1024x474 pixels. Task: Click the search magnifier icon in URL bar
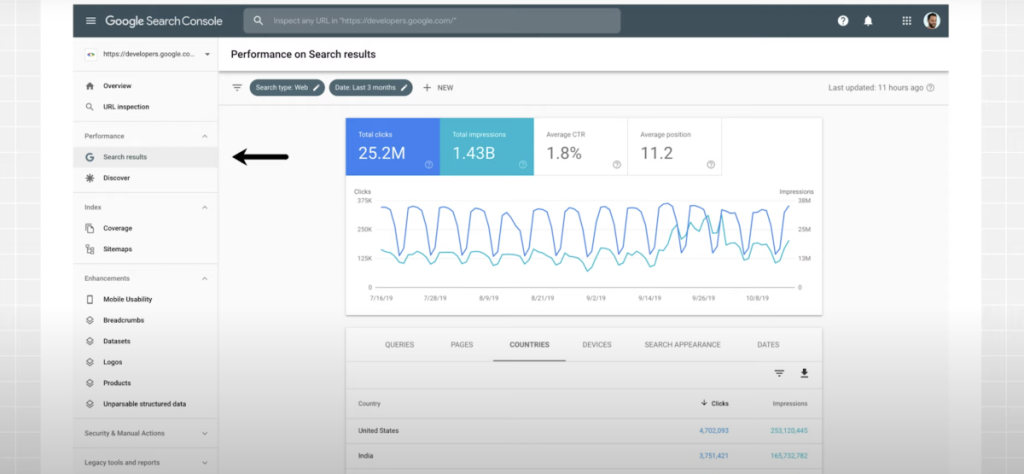coord(259,21)
